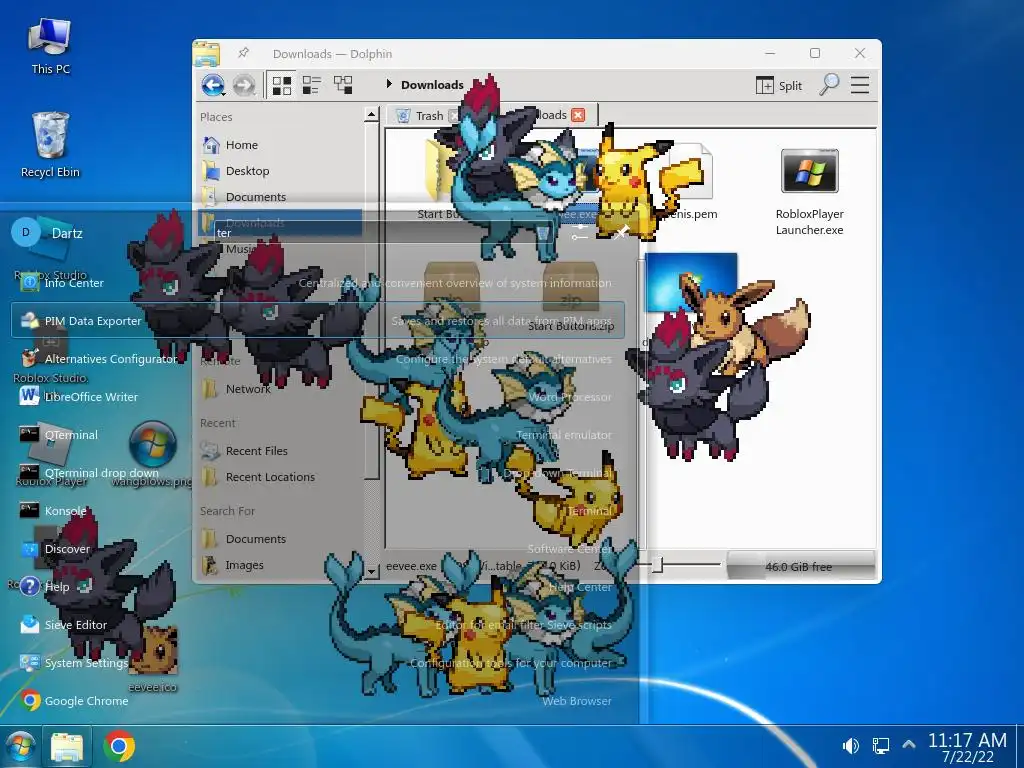Open QTerminal from launcher

(x=318, y=434)
